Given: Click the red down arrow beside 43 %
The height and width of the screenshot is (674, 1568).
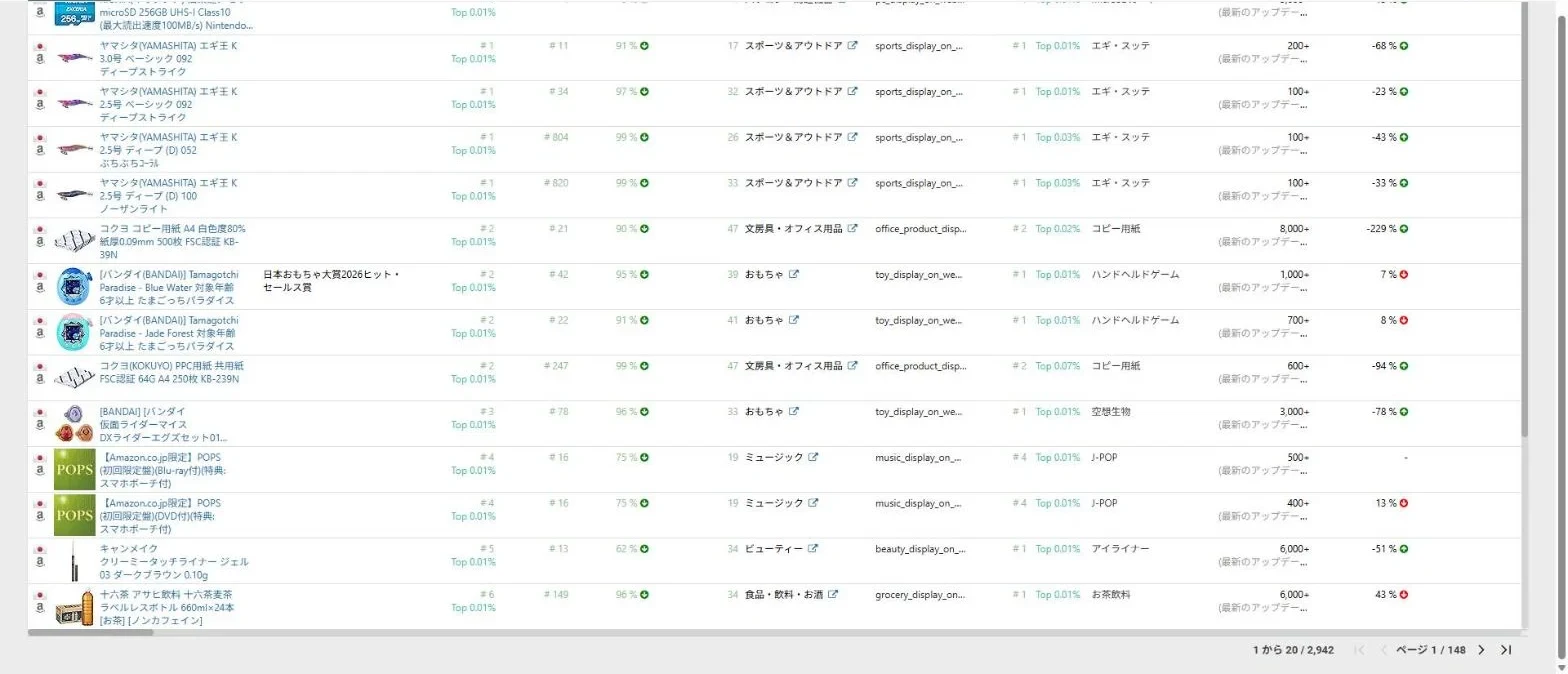Looking at the screenshot, I should coord(1404,595).
